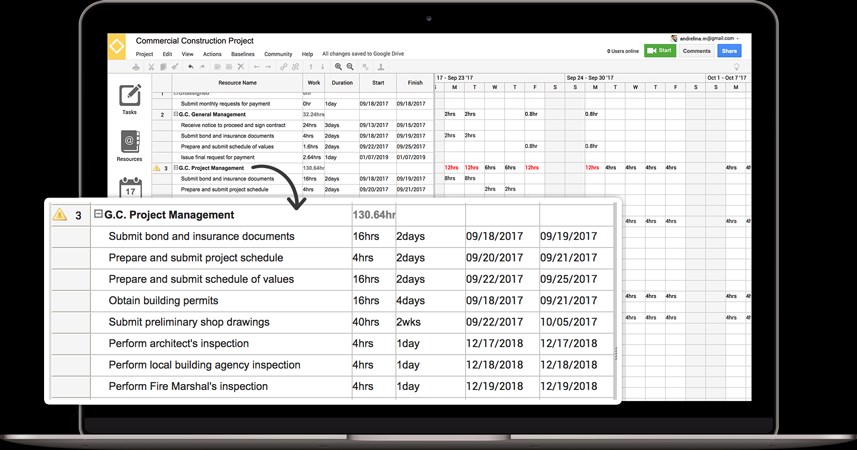The width and height of the screenshot is (857, 450).
Task: Click the Redo arrow icon
Action: point(202,67)
